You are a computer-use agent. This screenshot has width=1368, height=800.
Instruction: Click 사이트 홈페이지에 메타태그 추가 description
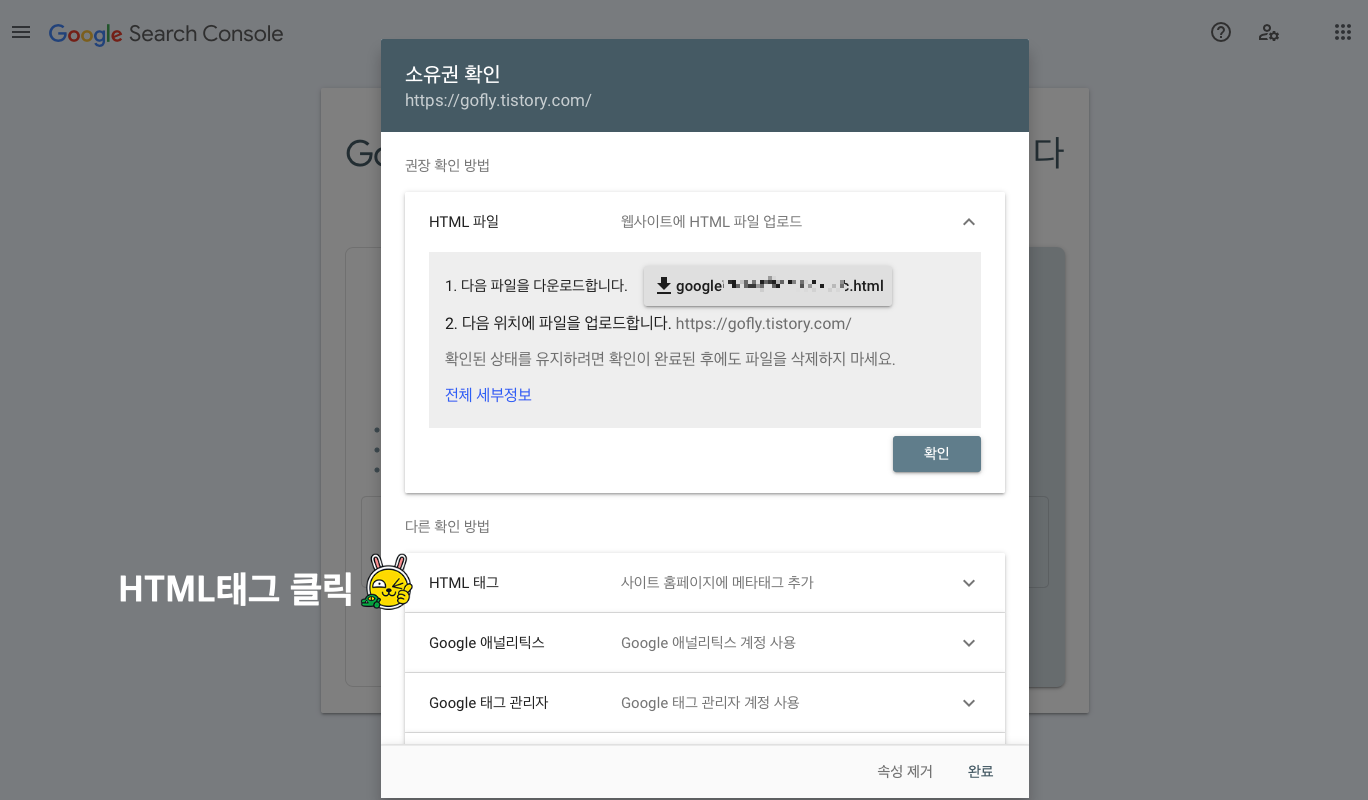pyautogui.click(x=717, y=583)
